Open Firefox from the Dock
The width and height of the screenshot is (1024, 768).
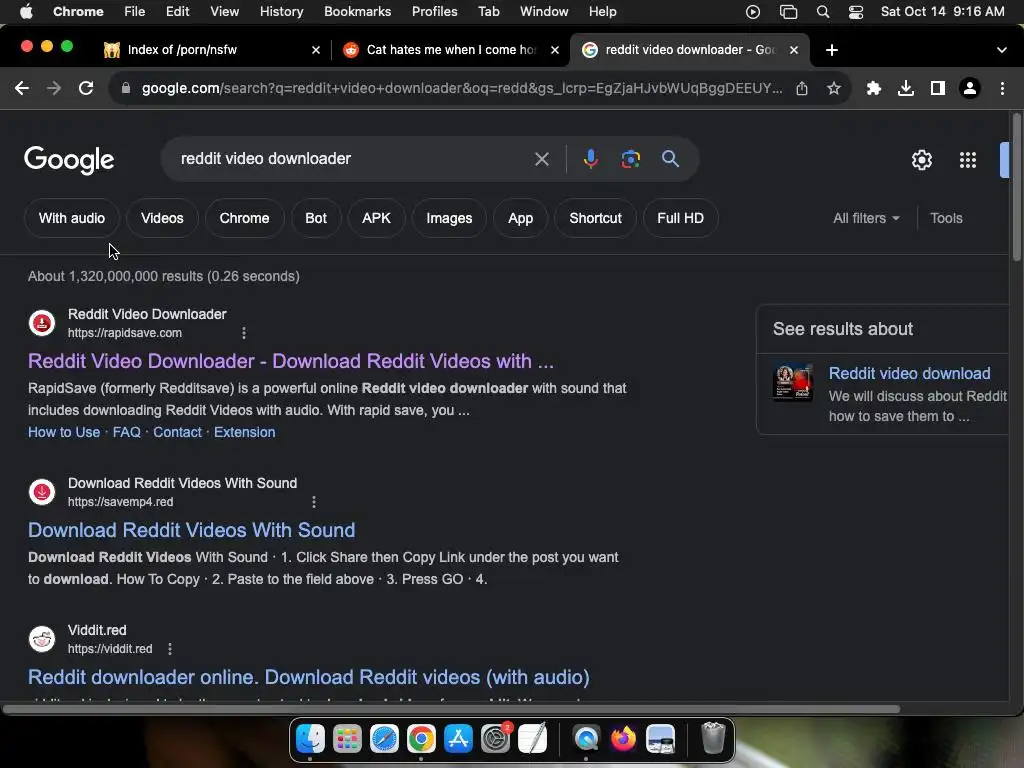(623, 739)
